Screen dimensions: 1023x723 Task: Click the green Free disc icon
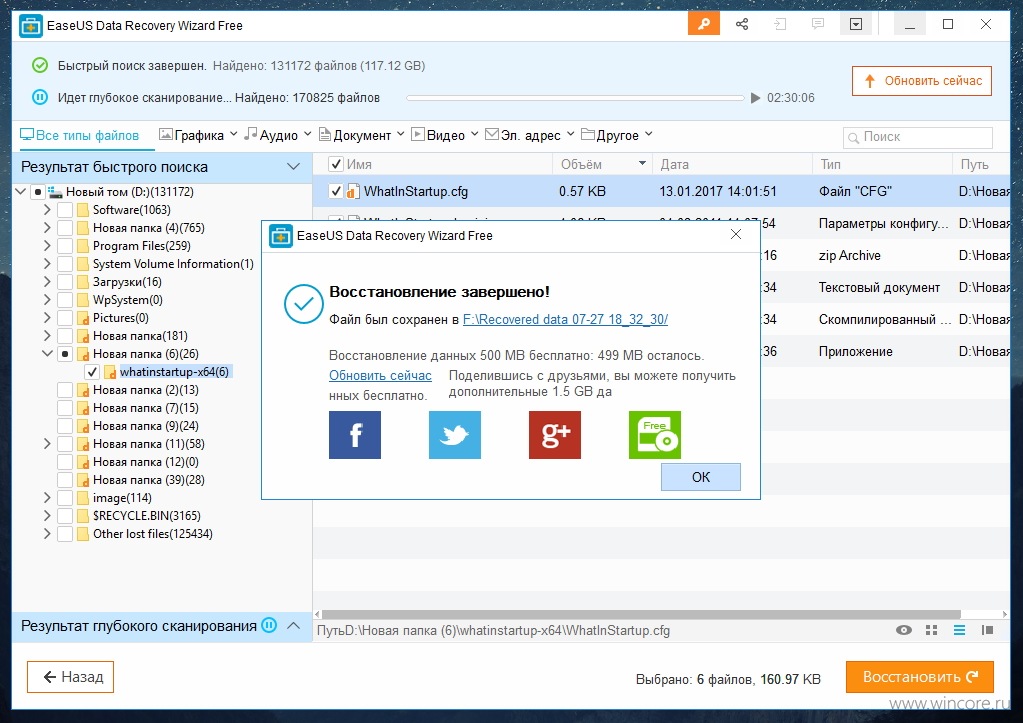(x=654, y=435)
